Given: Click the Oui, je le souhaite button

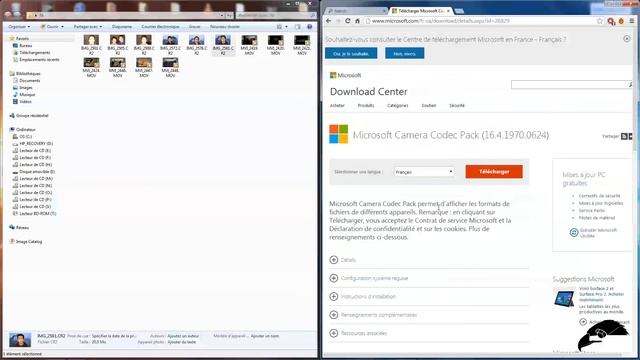Looking at the screenshot, I should [x=351, y=53].
